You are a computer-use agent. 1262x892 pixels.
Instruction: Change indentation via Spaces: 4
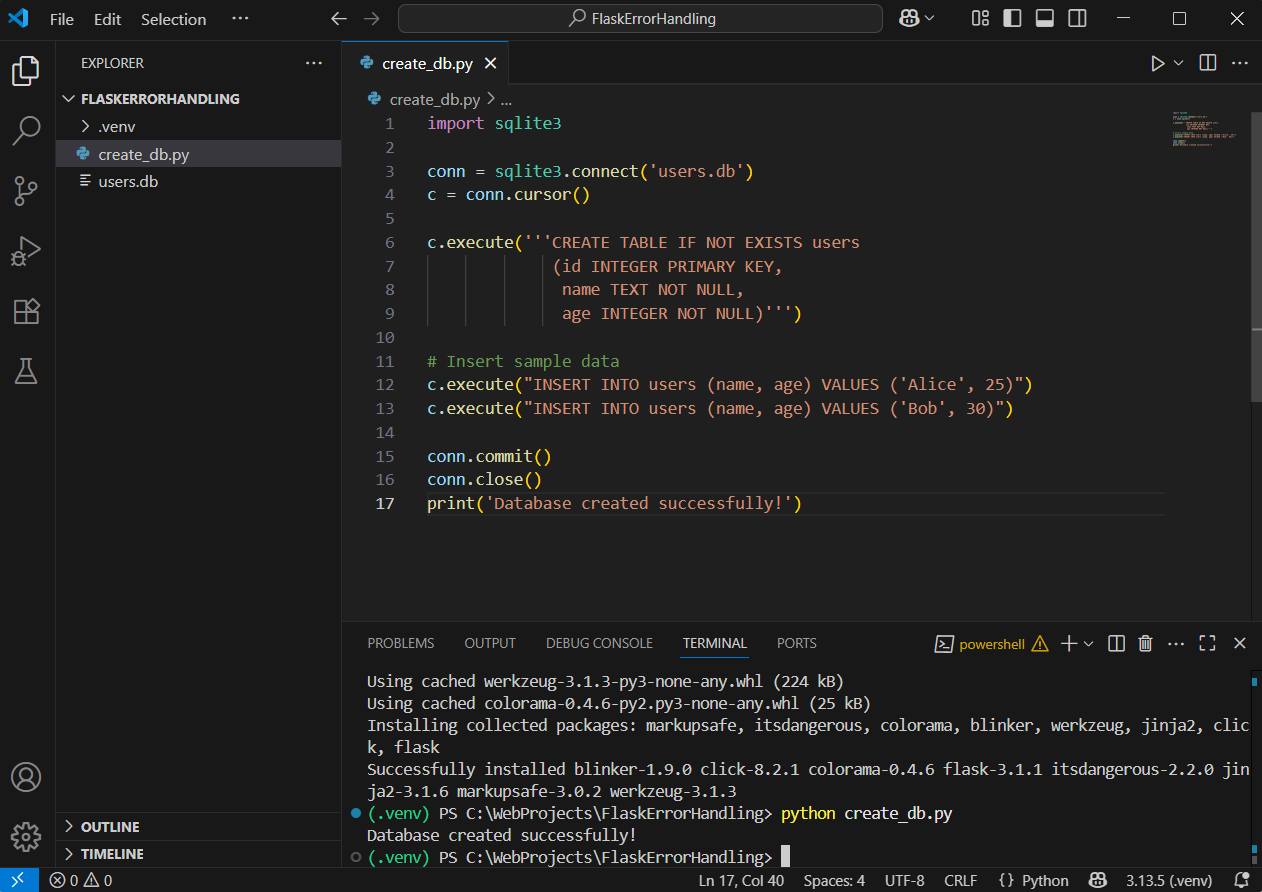(834, 880)
